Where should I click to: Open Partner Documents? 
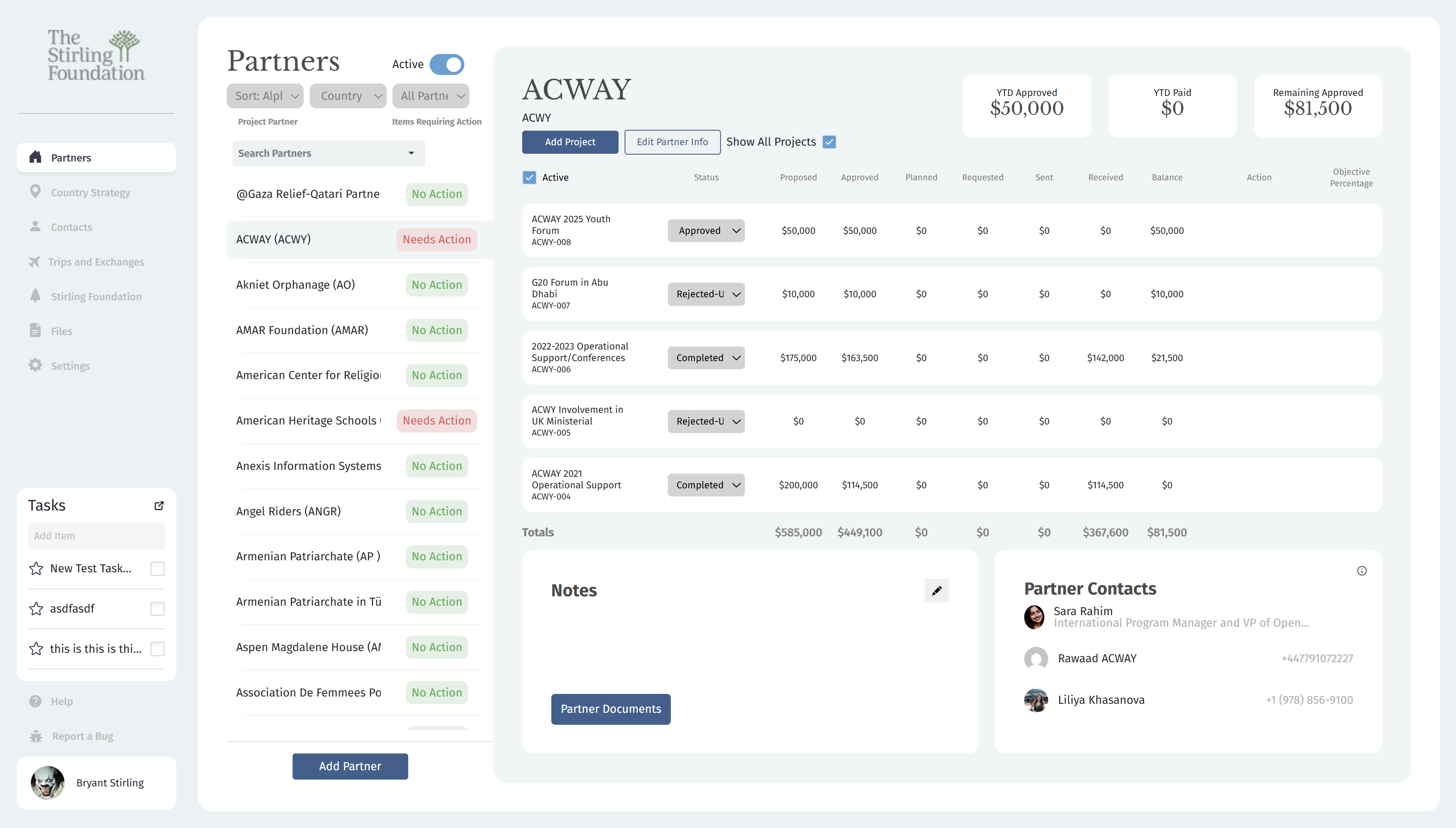pos(610,708)
